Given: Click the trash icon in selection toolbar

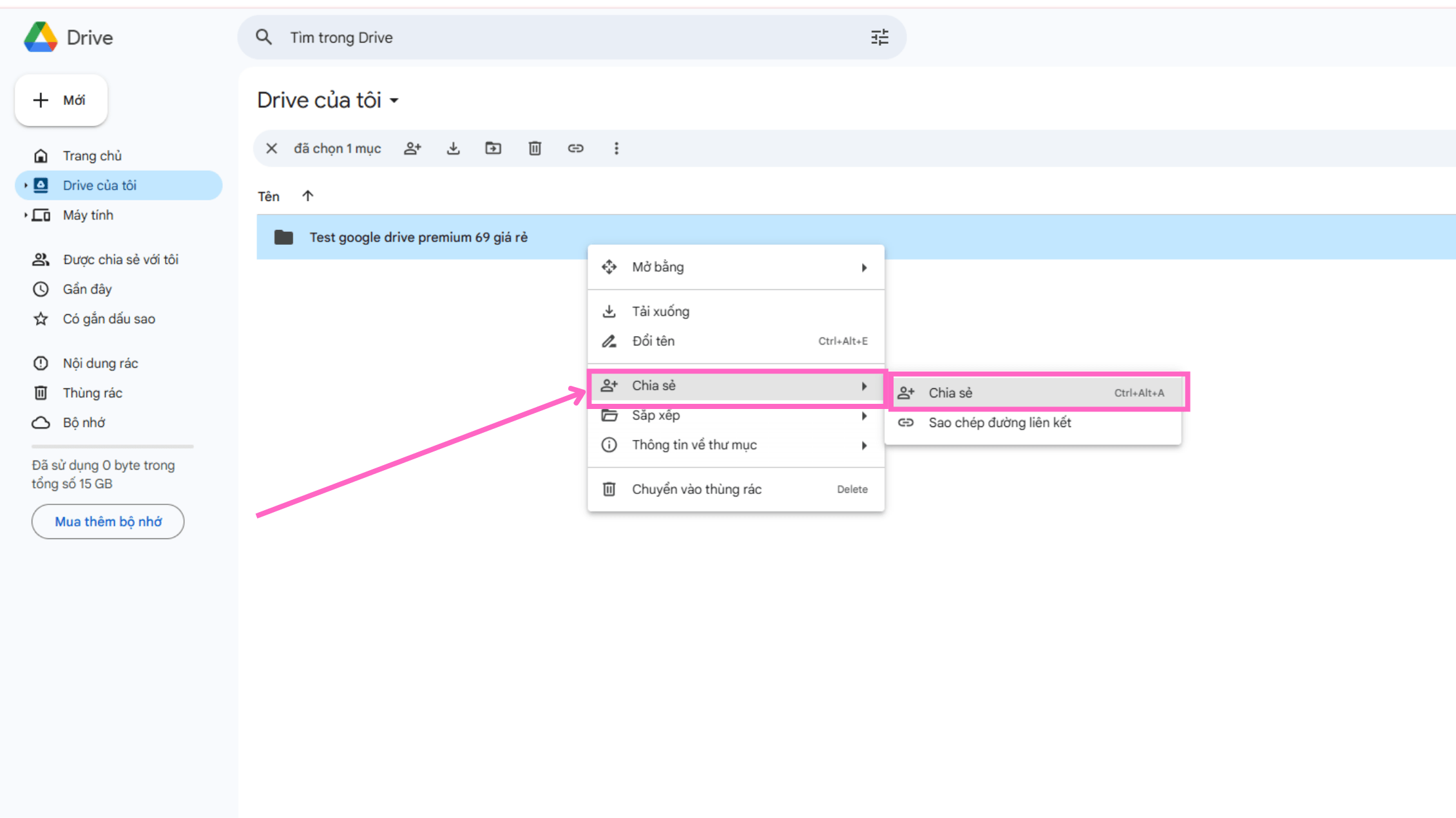Looking at the screenshot, I should 534,149.
